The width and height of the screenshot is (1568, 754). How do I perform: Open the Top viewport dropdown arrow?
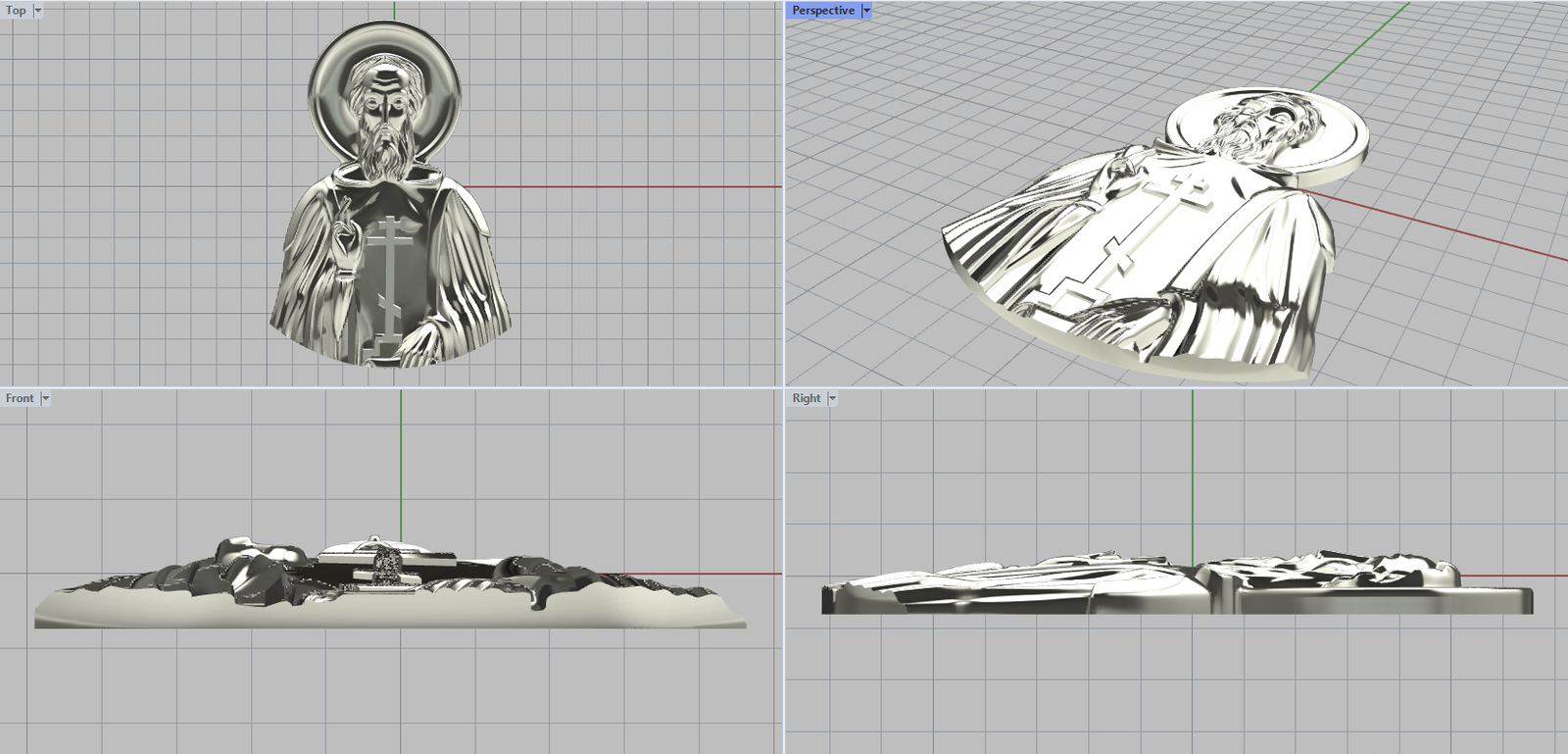point(38,11)
